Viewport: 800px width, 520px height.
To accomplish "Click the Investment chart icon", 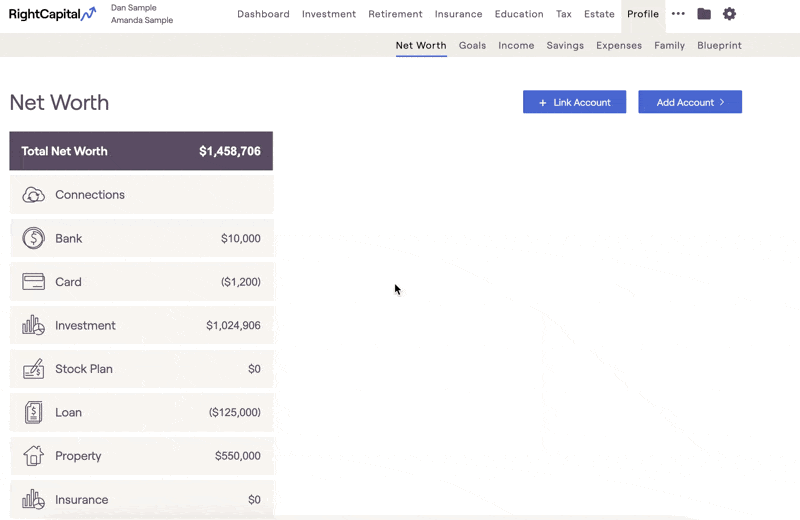I will (x=33, y=325).
